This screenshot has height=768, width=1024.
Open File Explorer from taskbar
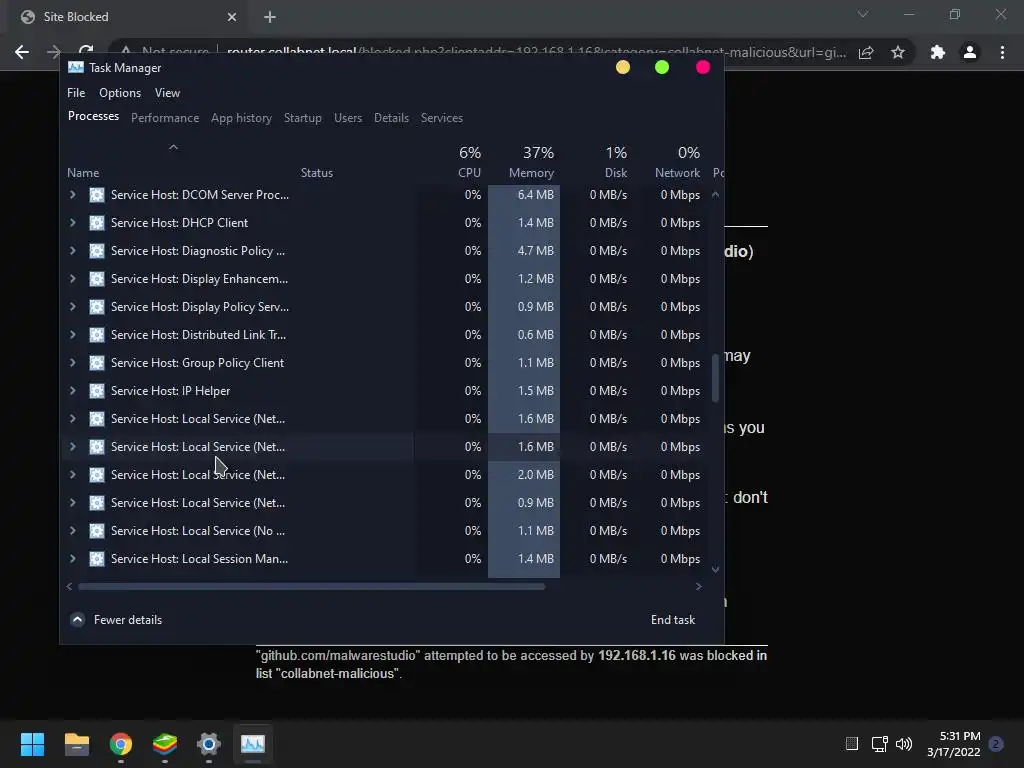click(x=76, y=744)
